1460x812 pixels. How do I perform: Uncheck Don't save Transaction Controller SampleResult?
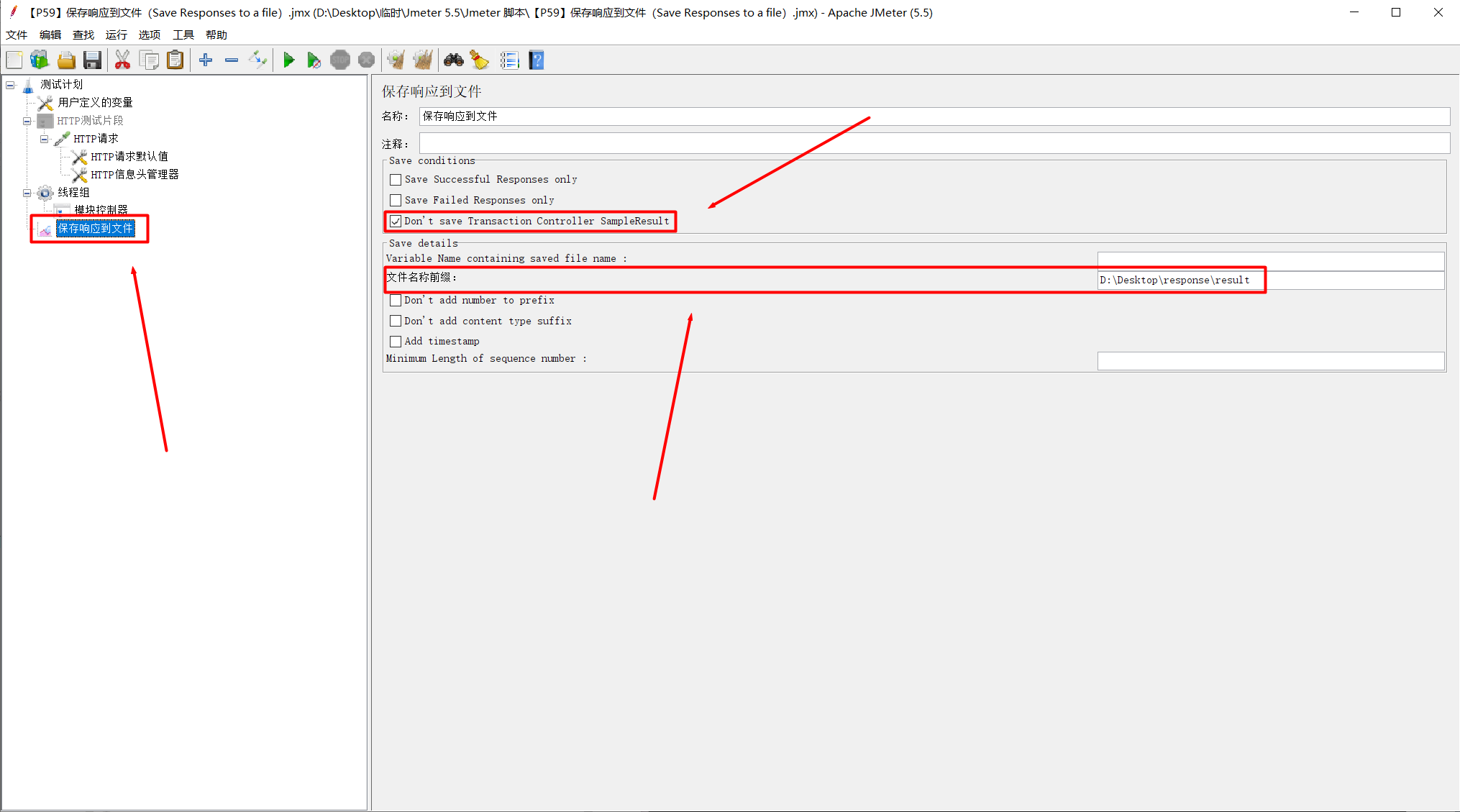[x=396, y=222]
